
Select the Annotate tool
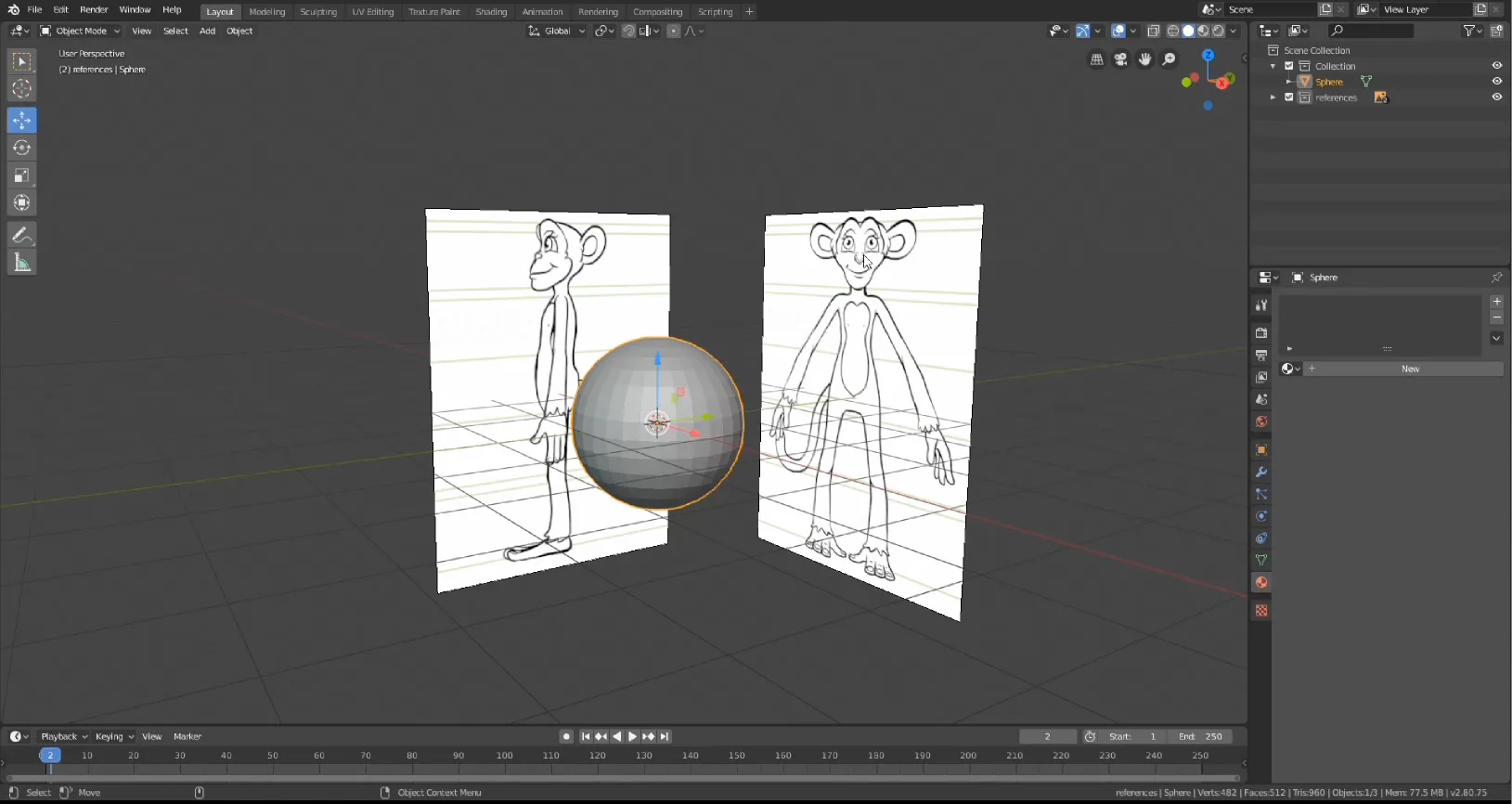pyautogui.click(x=21, y=234)
